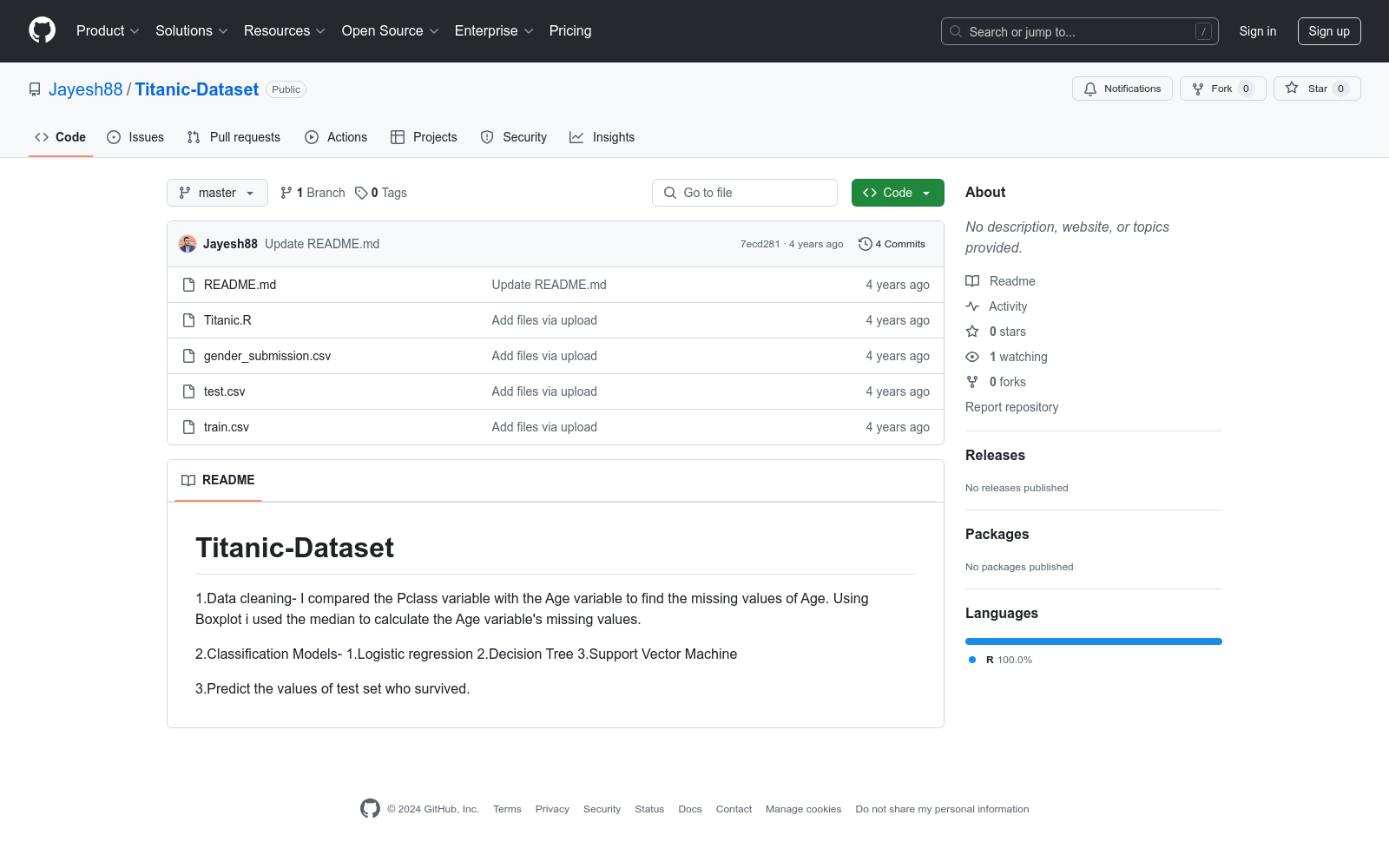This screenshot has height=868, width=1389.
Task: Open the Insights tab
Action: (x=602, y=137)
